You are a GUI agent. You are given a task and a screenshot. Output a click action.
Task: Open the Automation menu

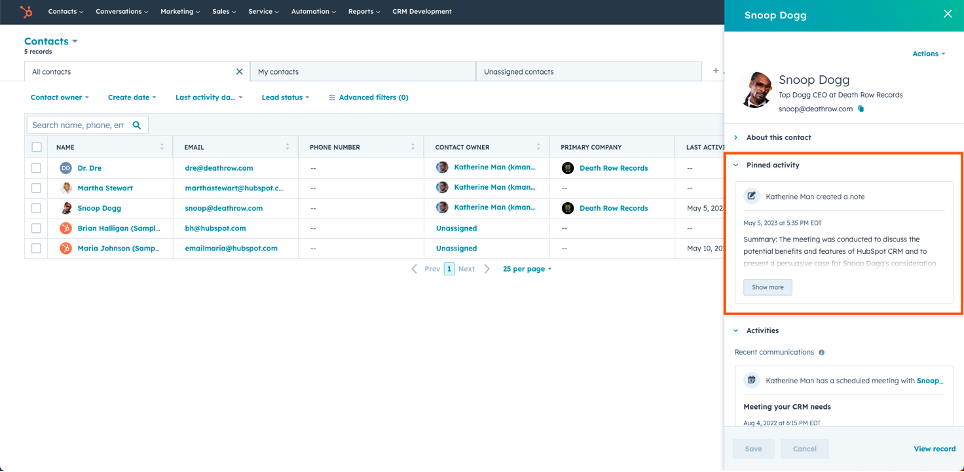coord(314,12)
